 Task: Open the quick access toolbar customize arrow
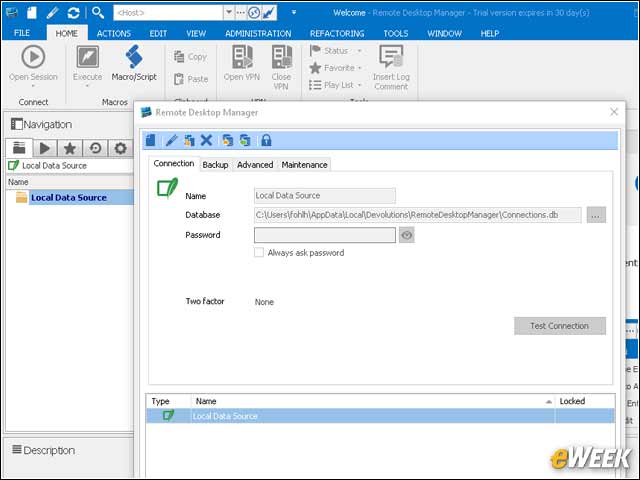tap(294, 12)
